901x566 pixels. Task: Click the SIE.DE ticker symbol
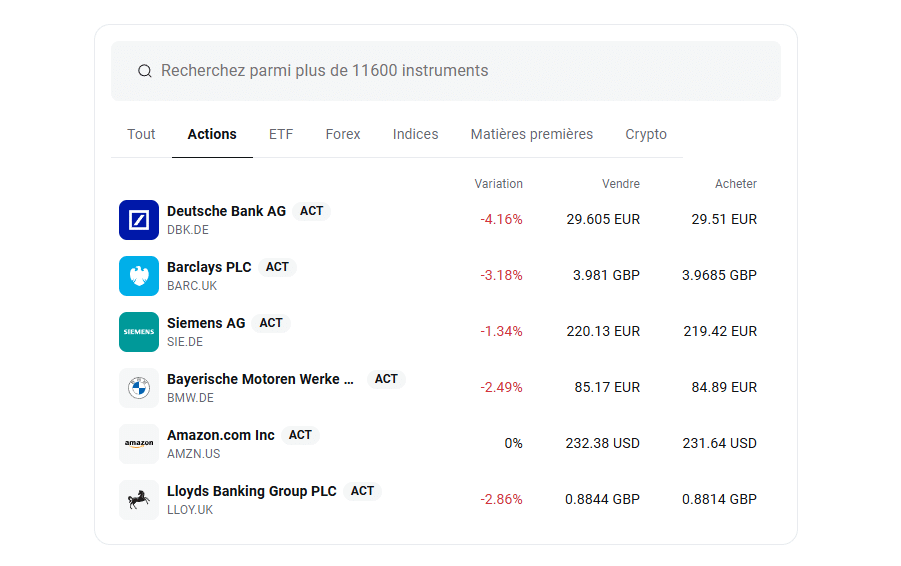tap(185, 342)
